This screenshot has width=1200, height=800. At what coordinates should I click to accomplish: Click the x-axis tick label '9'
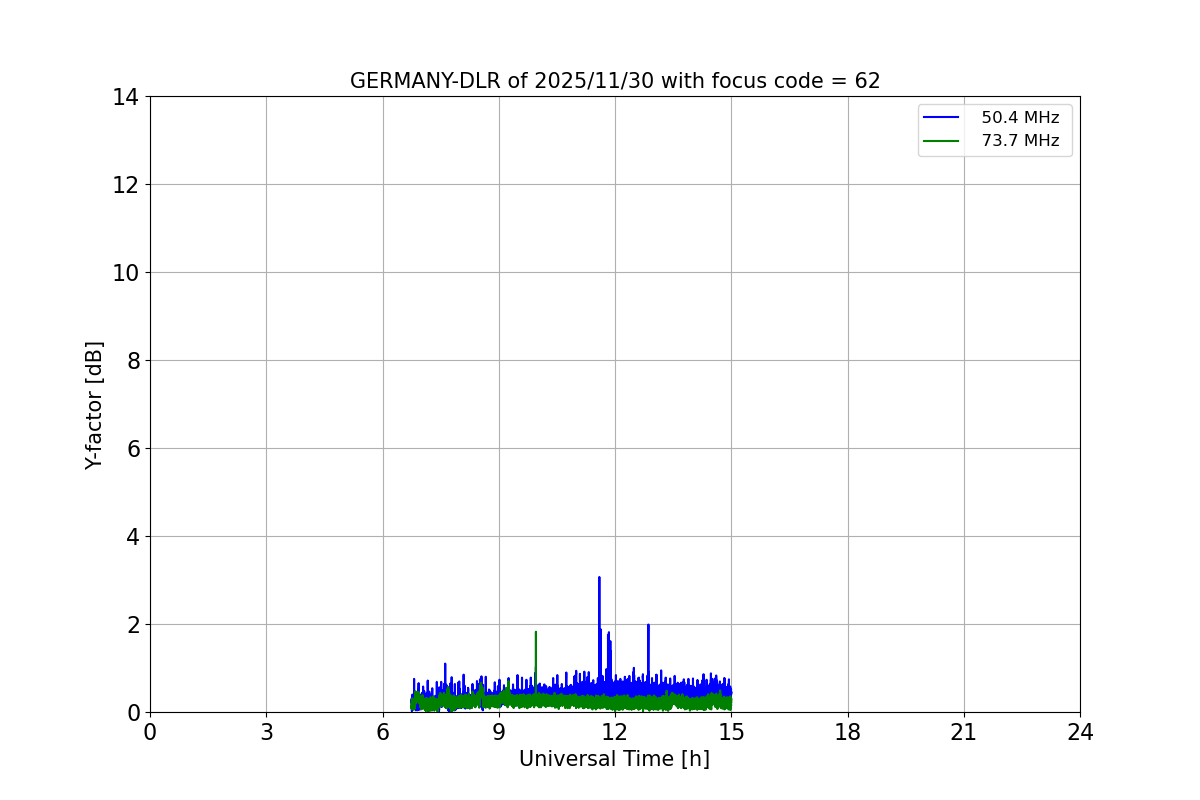pyautogui.click(x=499, y=732)
